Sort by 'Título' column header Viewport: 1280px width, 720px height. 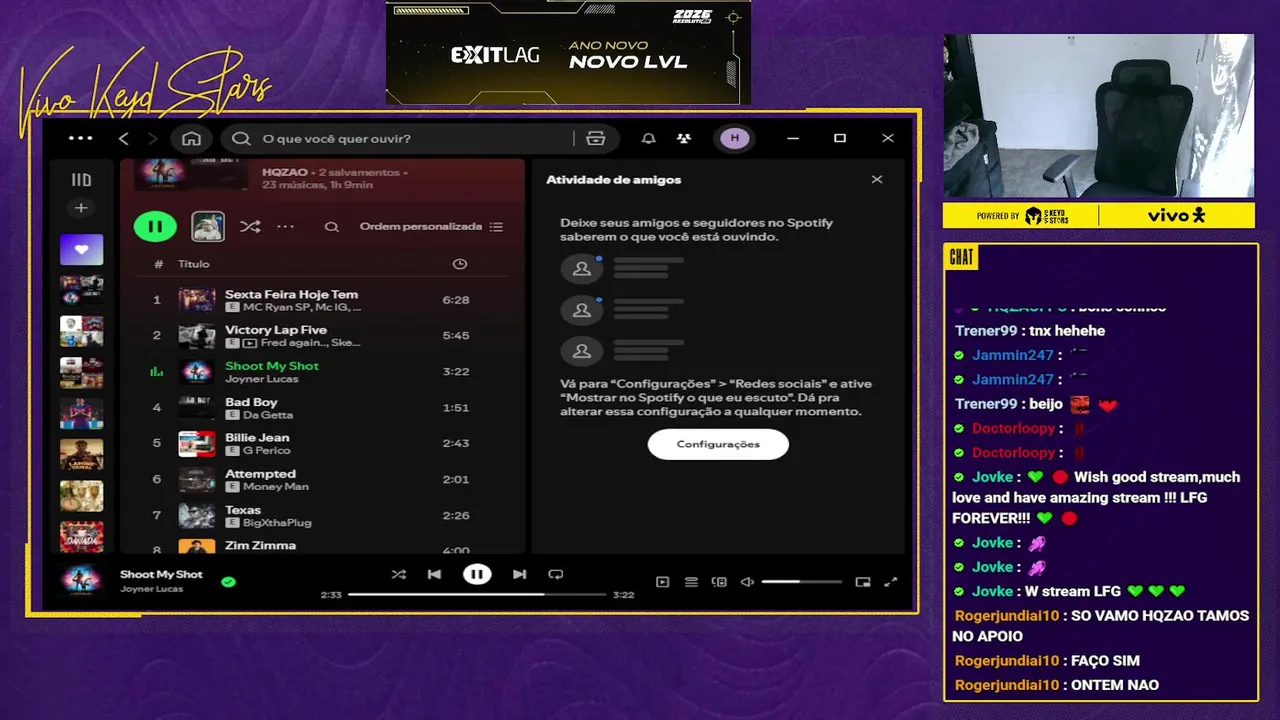[194, 264]
